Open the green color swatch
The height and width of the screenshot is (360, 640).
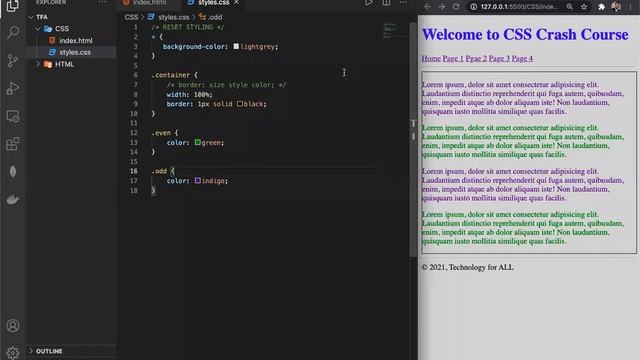pos(198,142)
